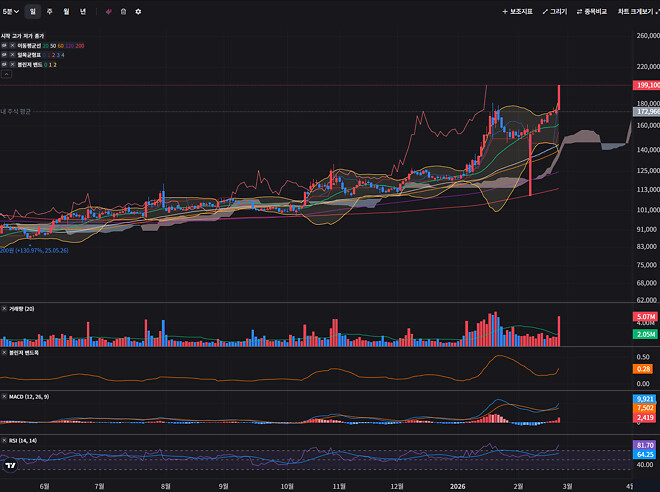Click the 2,419 MACD histogram label
The height and width of the screenshot is (492, 660).
pyautogui.click(x=644, y=418)
